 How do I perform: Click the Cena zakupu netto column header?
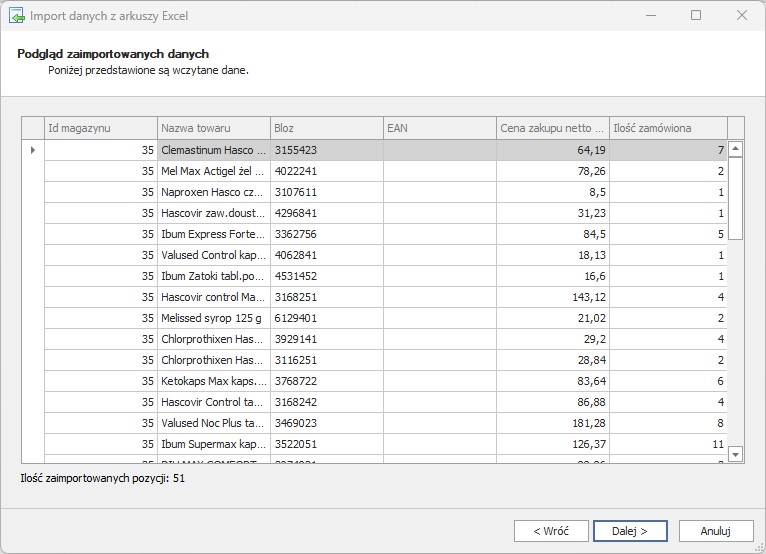[552, 128]
